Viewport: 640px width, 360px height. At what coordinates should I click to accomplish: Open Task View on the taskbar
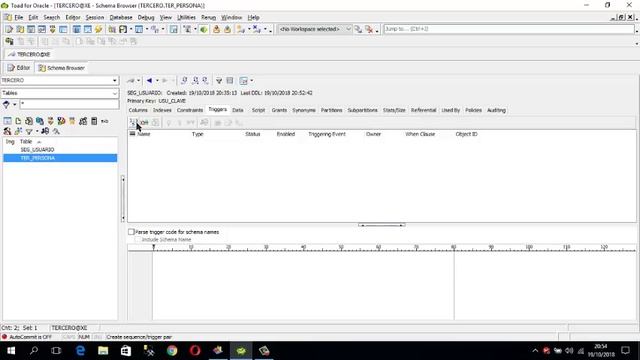[x=56, y=351]
